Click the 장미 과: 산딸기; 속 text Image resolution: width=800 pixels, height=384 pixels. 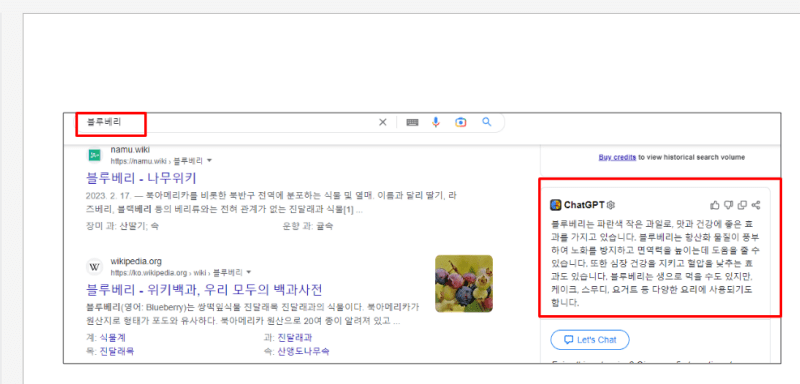(122, 226)
